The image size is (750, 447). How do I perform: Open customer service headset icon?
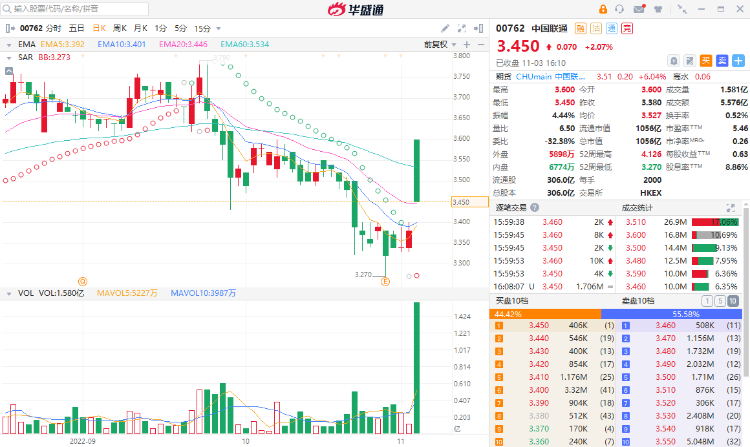[620, 9]
